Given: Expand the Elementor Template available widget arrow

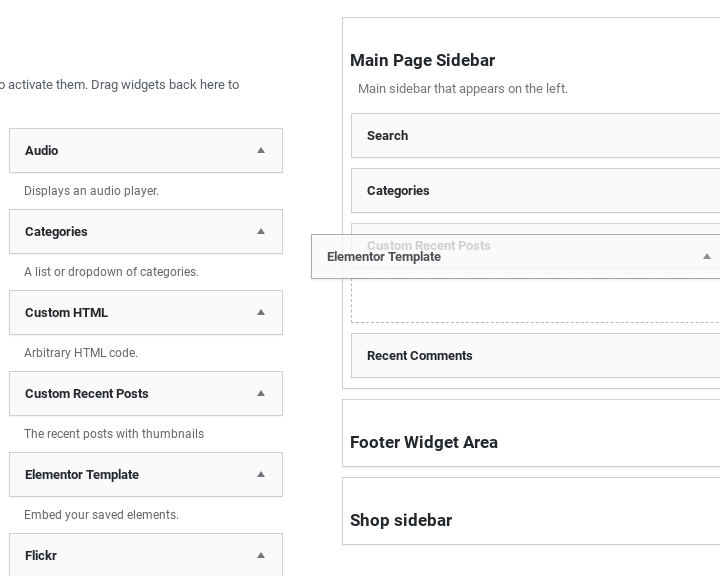Looking at the screenshot, I should [x=261, y=475].
